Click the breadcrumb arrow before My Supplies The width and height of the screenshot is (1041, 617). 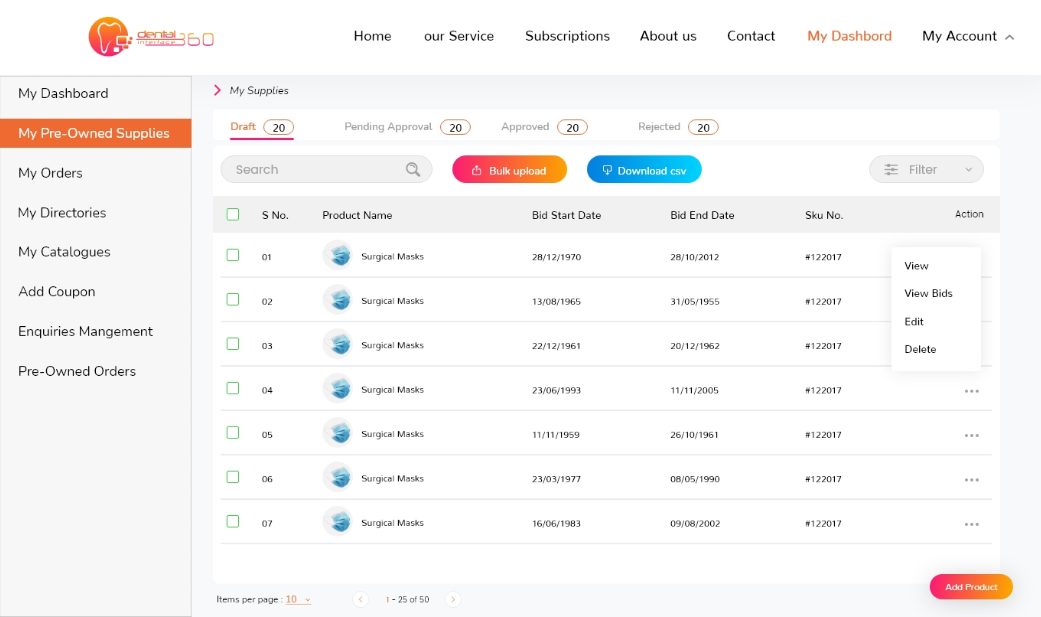(x=218, y=91)
